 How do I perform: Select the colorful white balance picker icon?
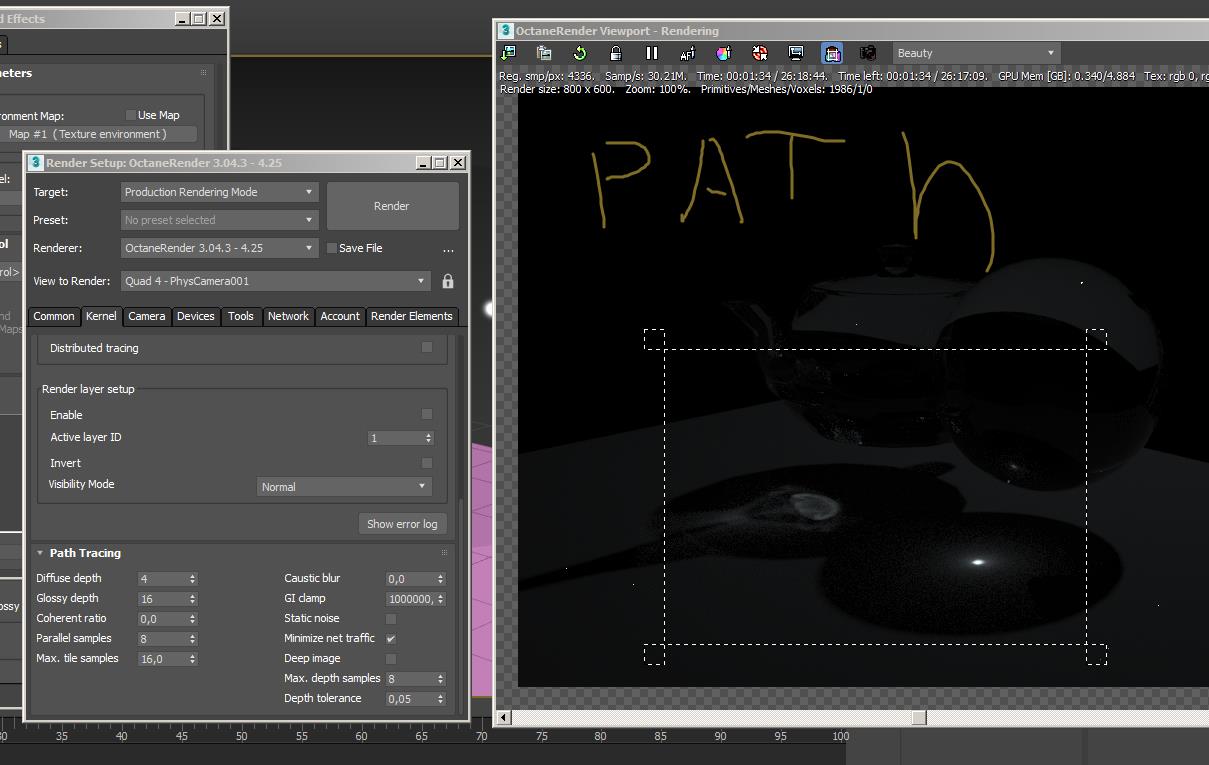[x=724, y=53]
